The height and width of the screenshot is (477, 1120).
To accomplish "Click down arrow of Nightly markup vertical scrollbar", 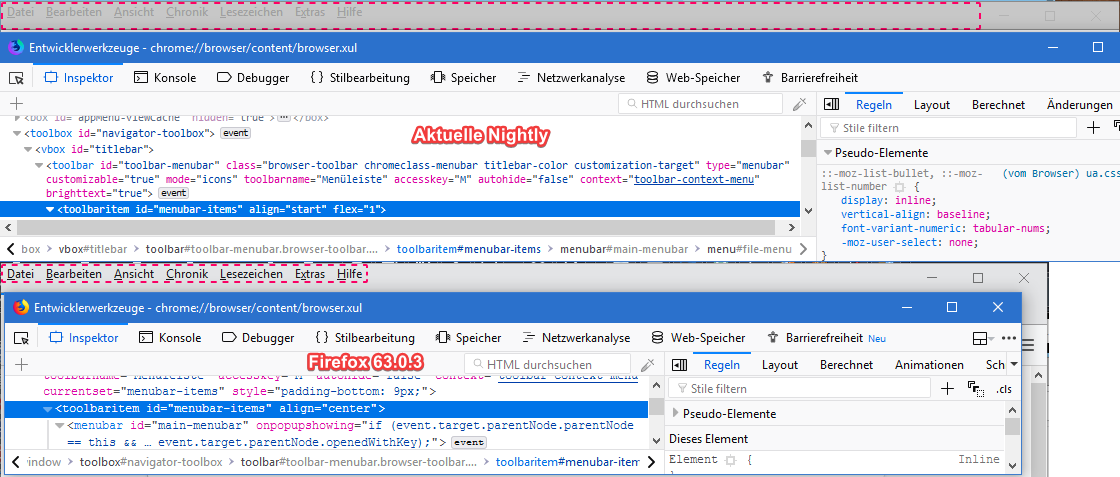I will (x=808, y=211).
